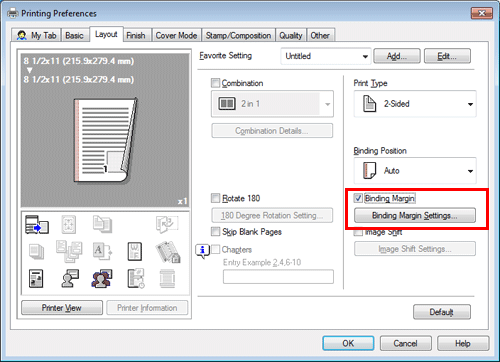Switch to the Finish tab

pyautogui.click(x=136, y=35)
